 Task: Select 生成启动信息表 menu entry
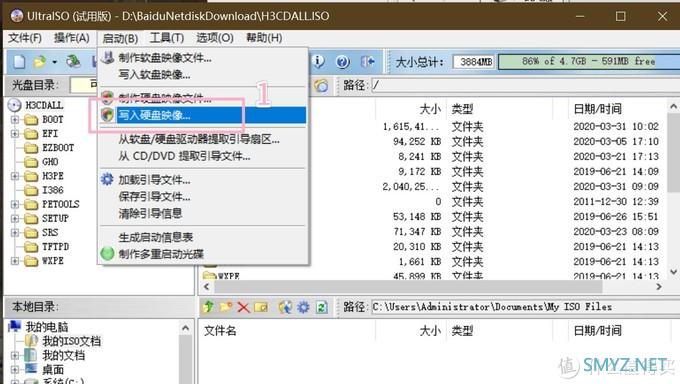point(203,237)
